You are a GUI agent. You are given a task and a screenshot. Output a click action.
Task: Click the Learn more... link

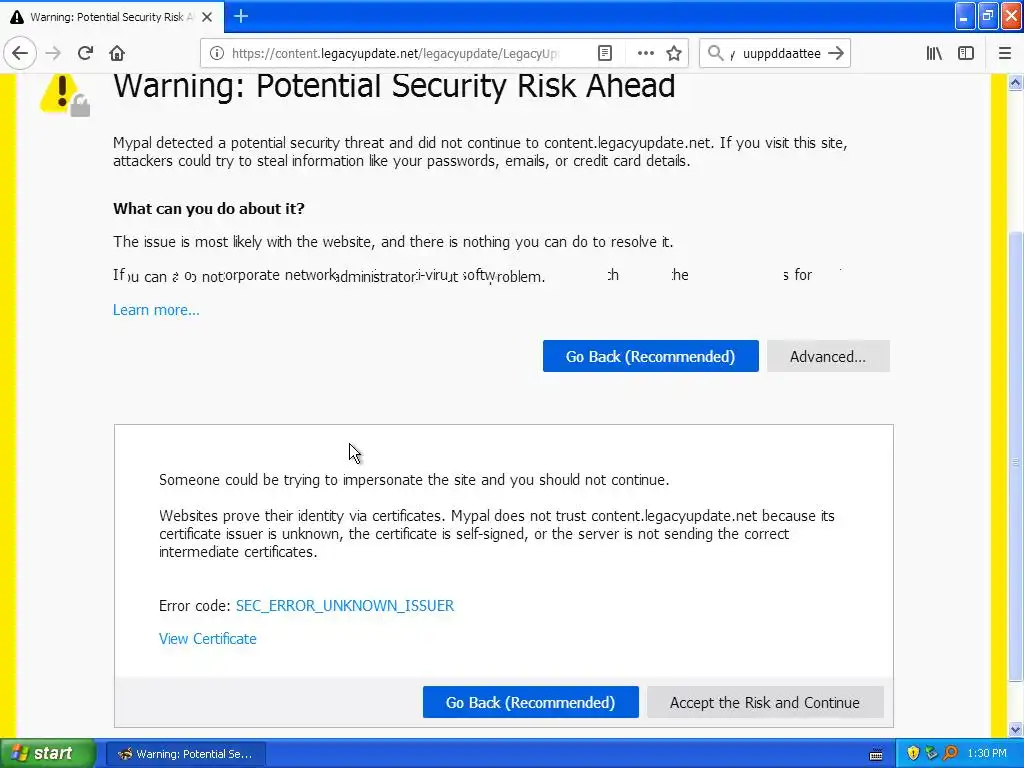[156, 310]
